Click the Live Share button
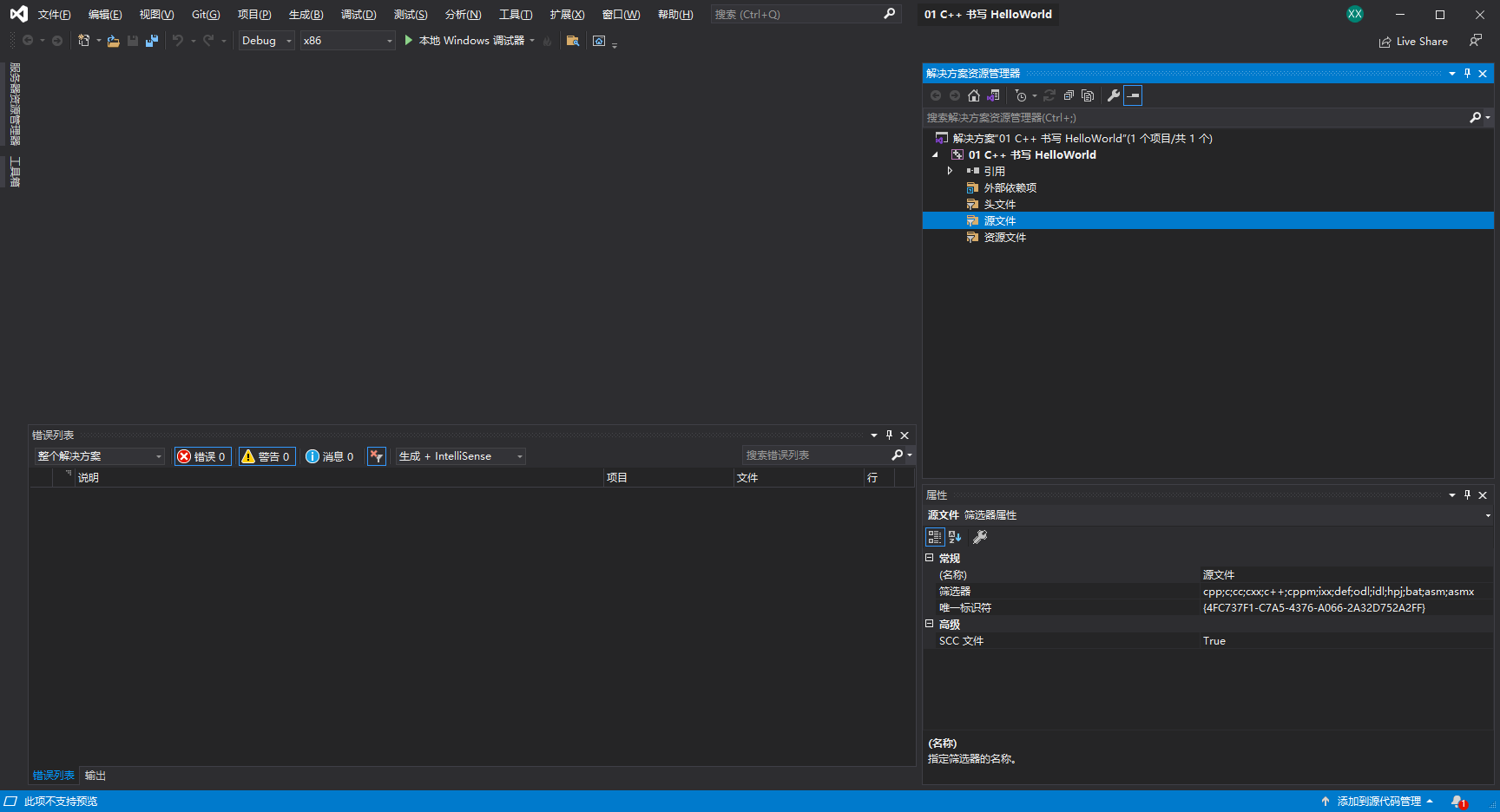This screenshot has height=812, width=1500. pos(1413,42)
